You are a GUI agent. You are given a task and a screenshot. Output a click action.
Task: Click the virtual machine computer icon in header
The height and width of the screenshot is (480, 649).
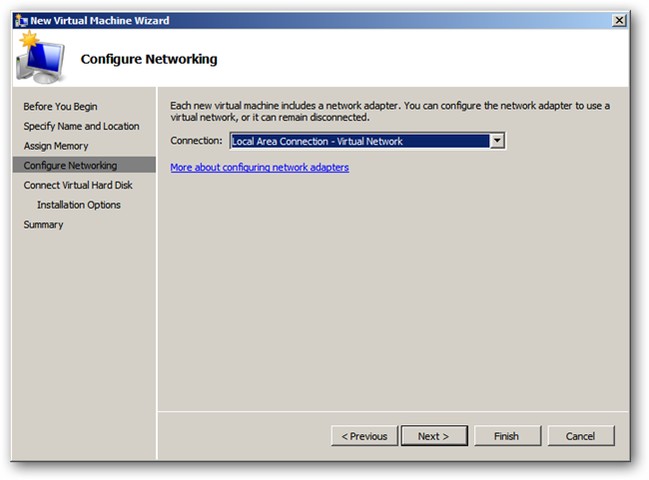tap(41, 58)
